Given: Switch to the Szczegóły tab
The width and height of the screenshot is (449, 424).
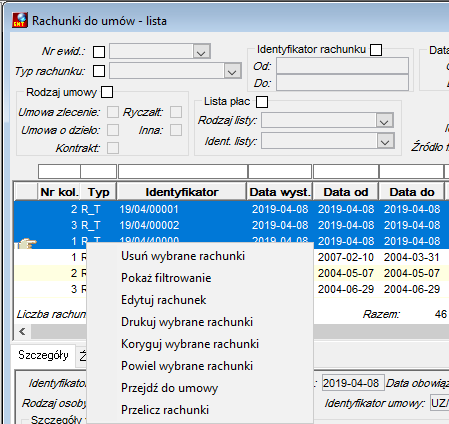Looking at the screenshot, I should pos(43,355).
